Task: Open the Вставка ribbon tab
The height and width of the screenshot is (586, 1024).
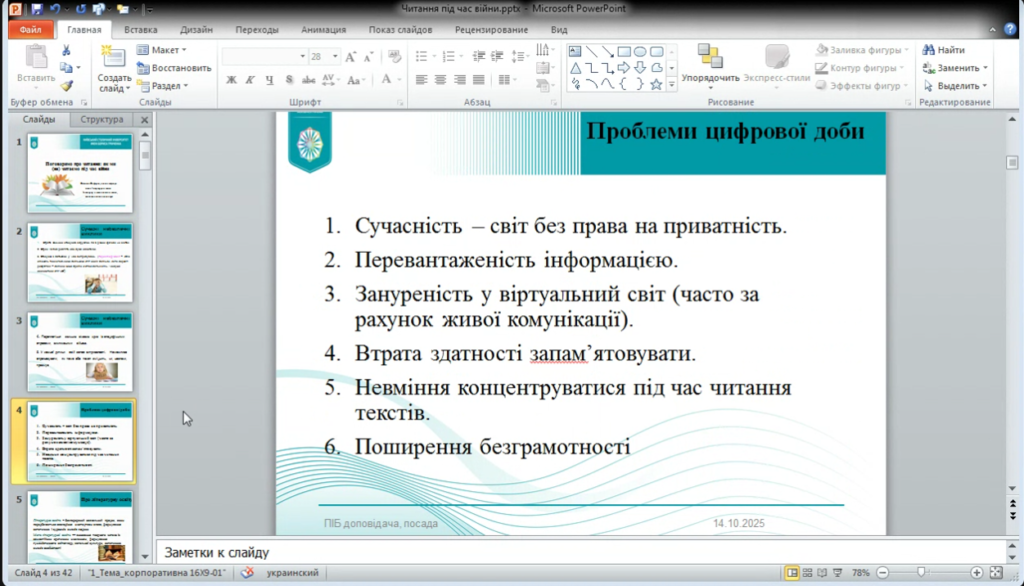Action: (x=140, y=30)
